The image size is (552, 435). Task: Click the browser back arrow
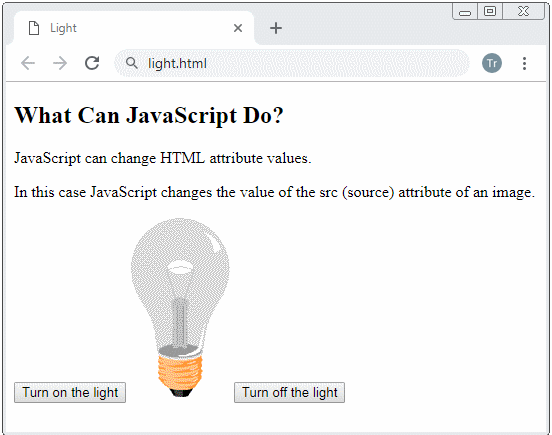click(28, 63)
